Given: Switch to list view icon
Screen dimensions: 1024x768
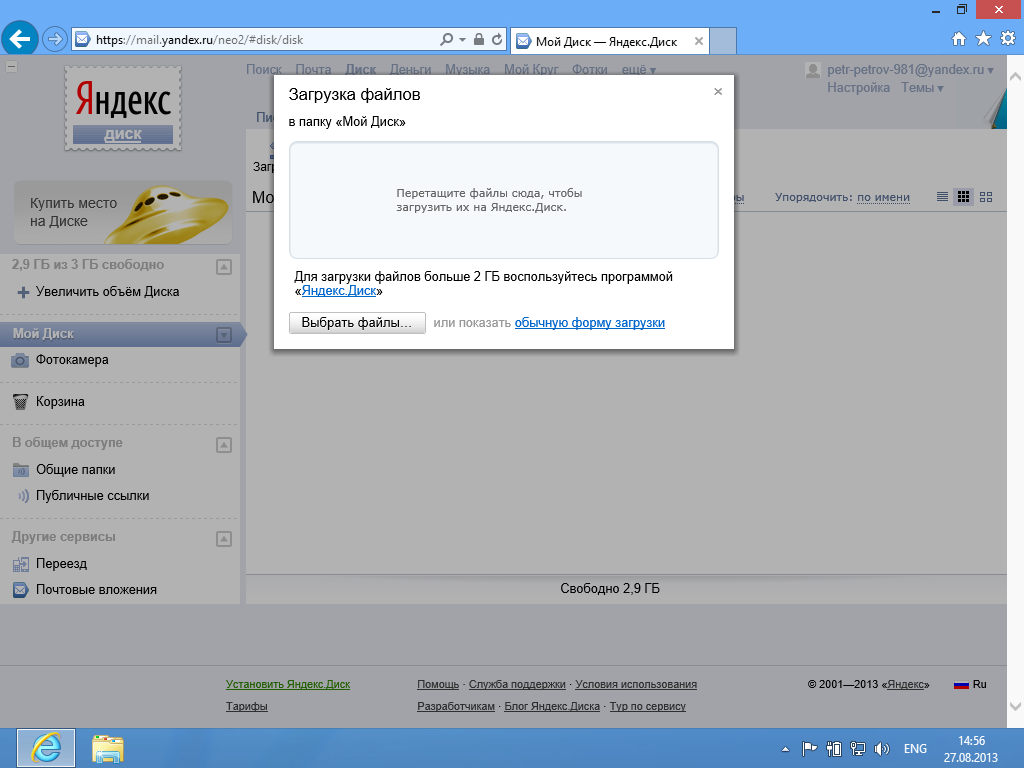Looking at the screenshot, I should [942, 197].
